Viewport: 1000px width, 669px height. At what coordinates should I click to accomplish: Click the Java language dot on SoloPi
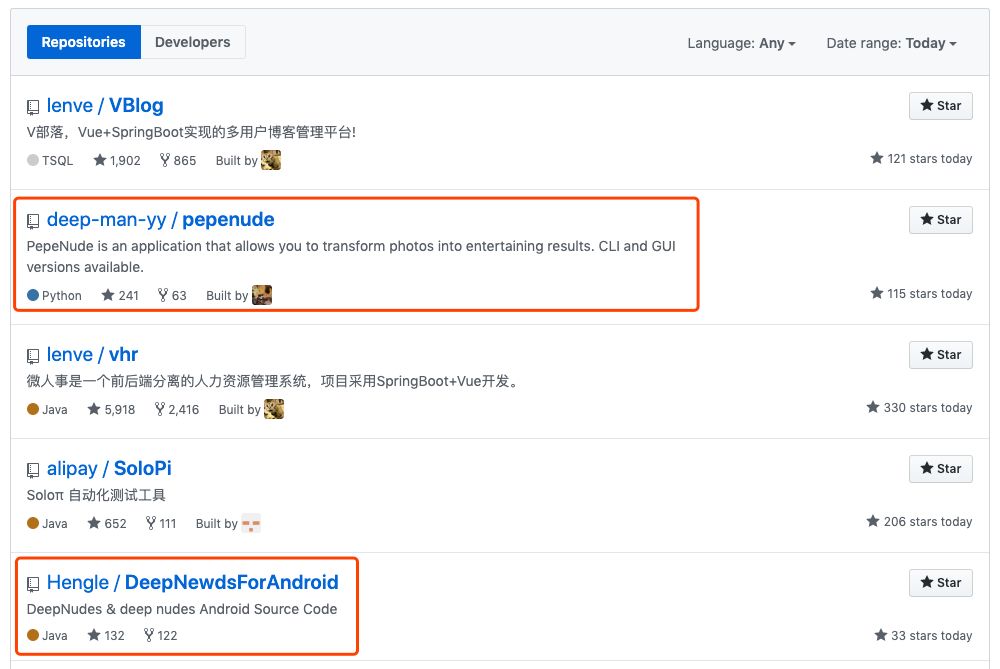point(33,524)
